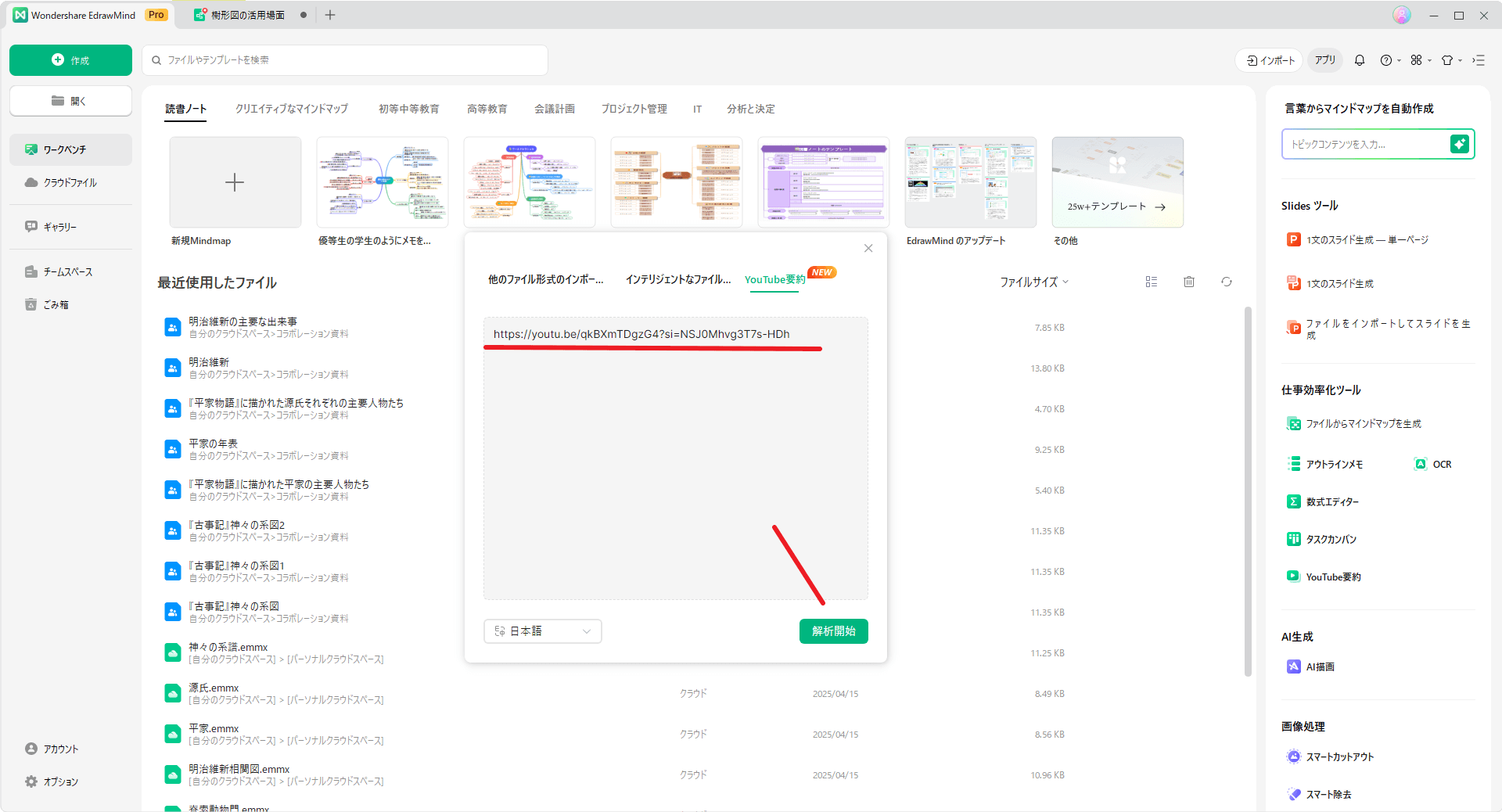Viewport: 1502px width, 812px height.
Task: Switch to クリエイティブなマインドマップ tab
Action: click(292, 109)
